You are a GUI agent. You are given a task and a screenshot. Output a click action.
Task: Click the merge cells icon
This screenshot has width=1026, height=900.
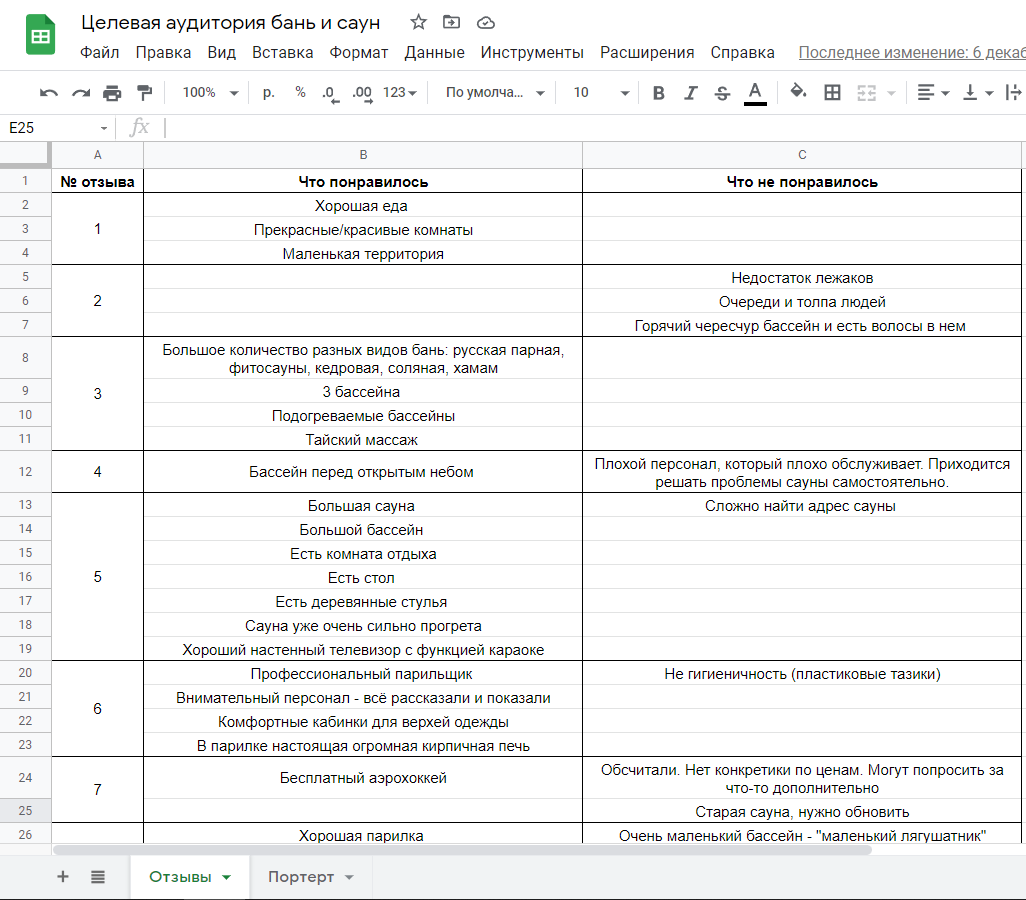[x=866, y=93]
